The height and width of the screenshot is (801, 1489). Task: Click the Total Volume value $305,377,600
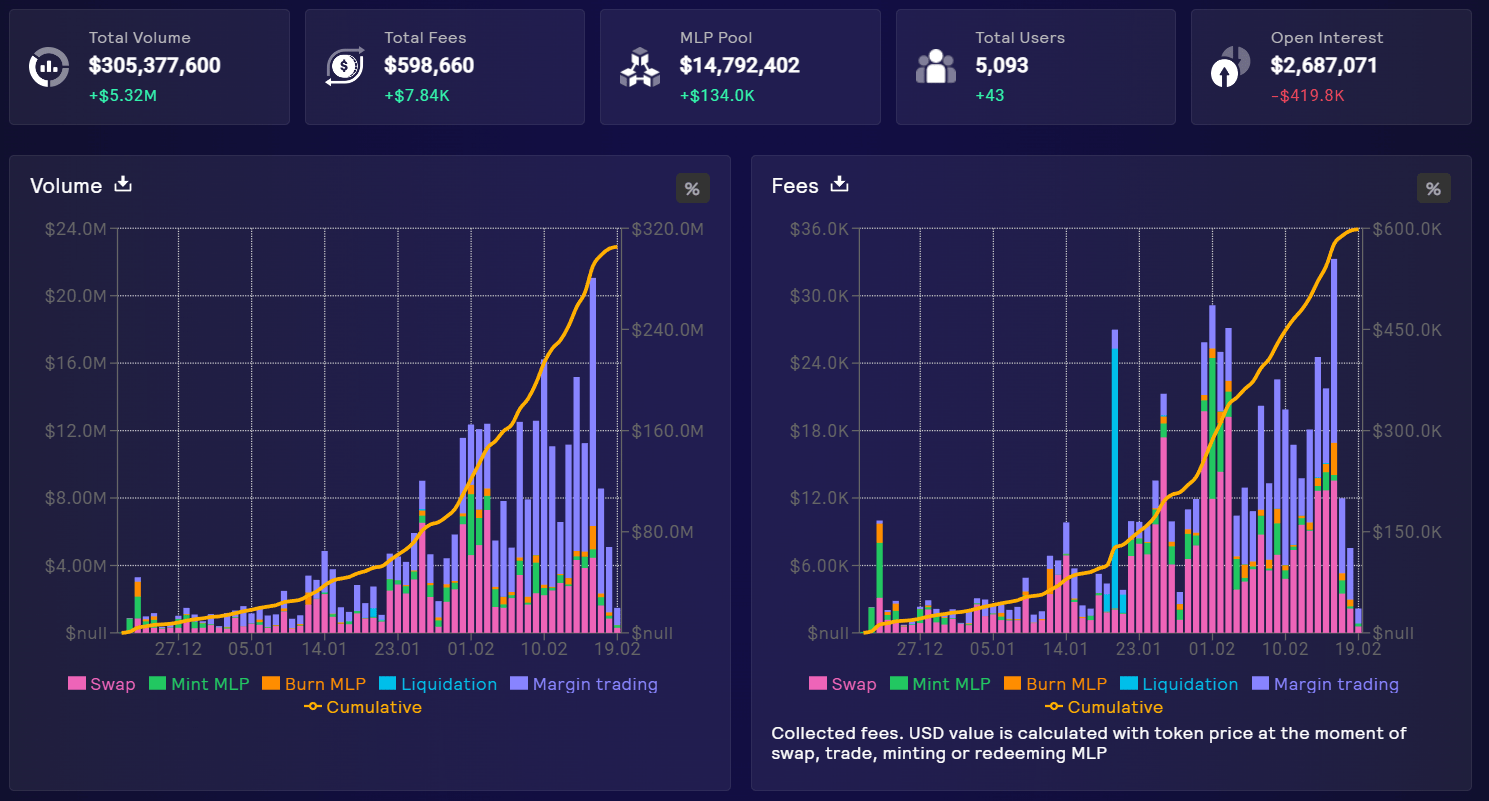point(155,66)
